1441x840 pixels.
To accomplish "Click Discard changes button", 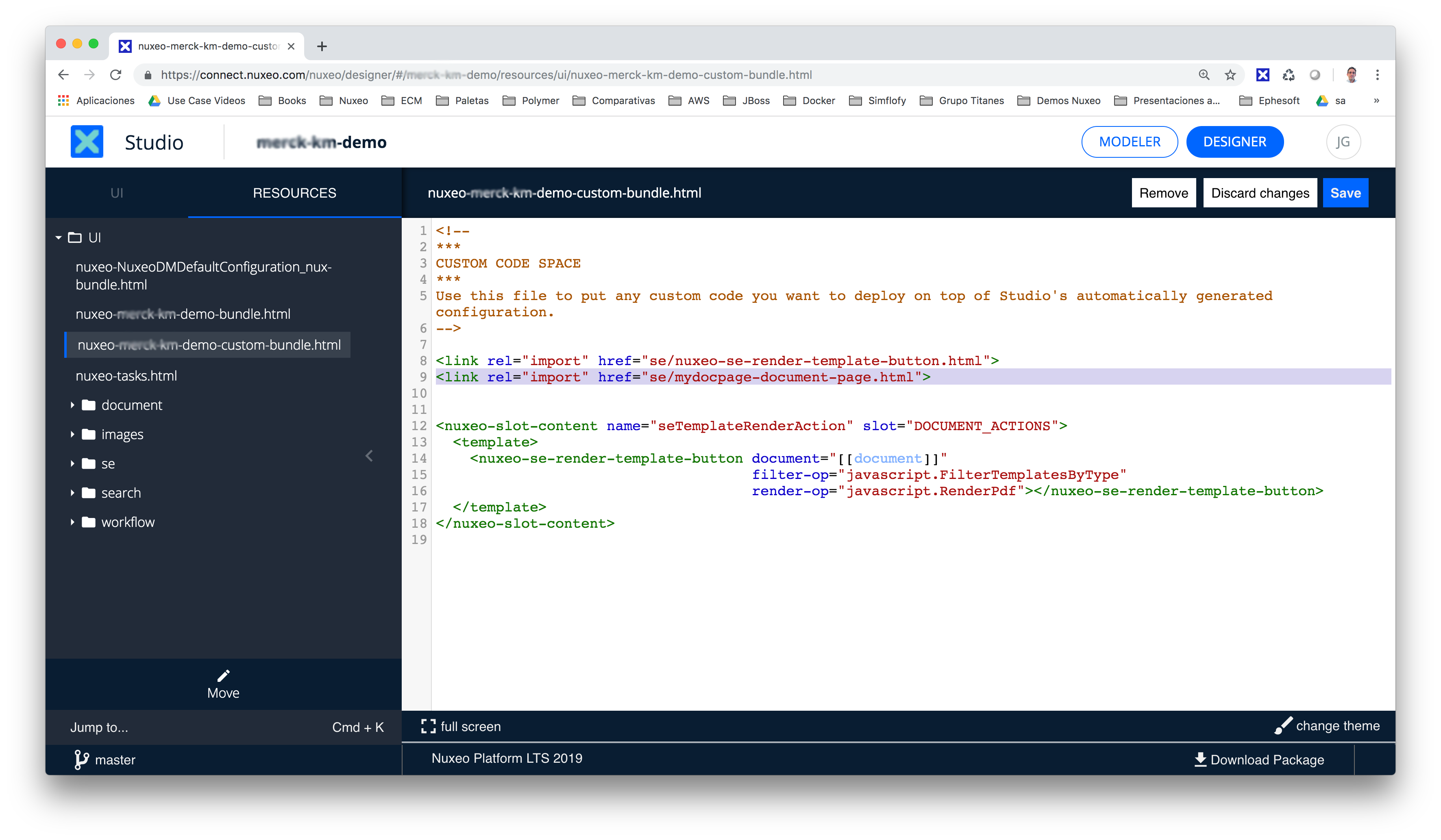I will 1260,193.
